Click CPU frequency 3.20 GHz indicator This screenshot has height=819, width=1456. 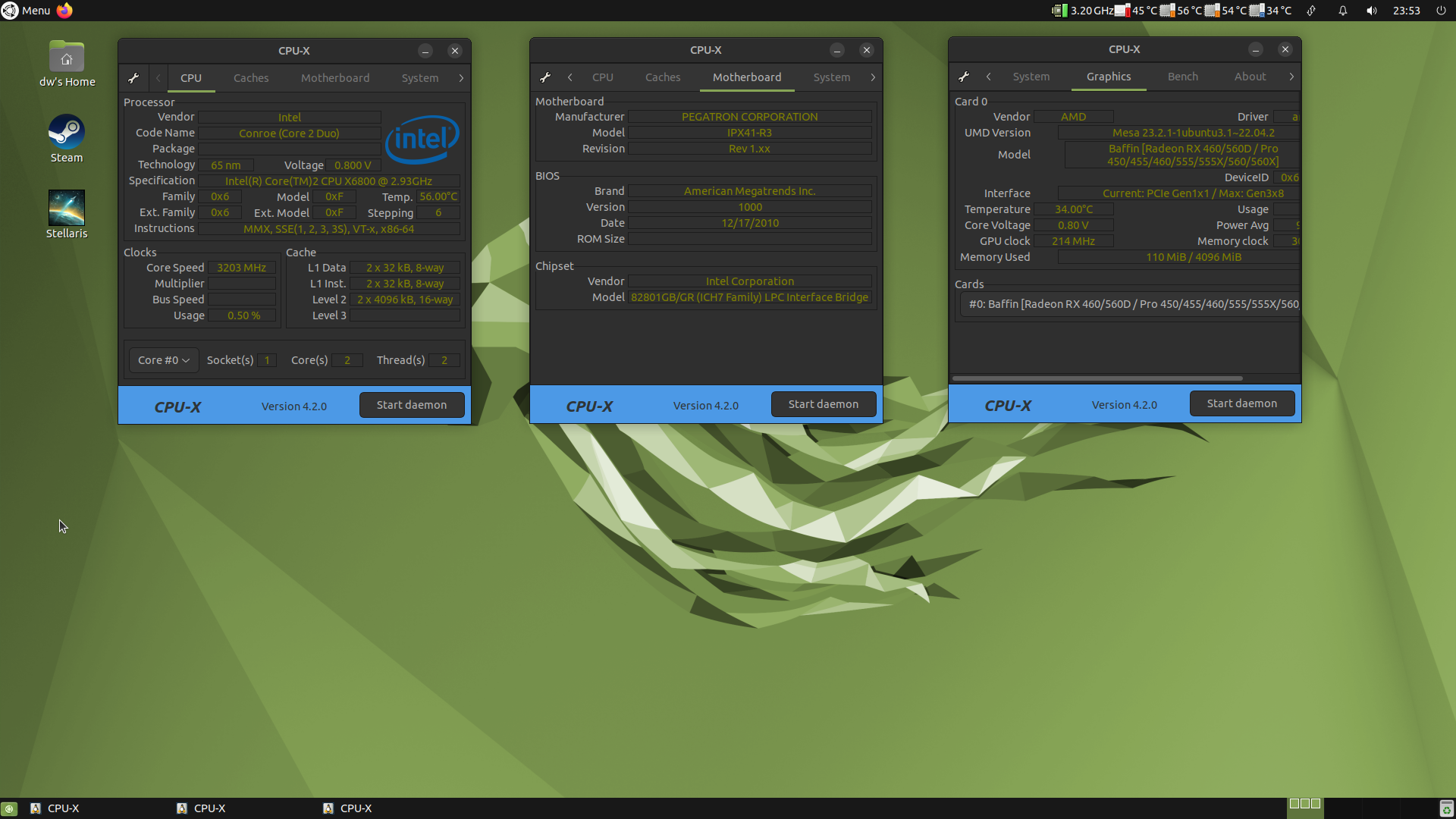pyautogui.click(x=1083, y=11)
